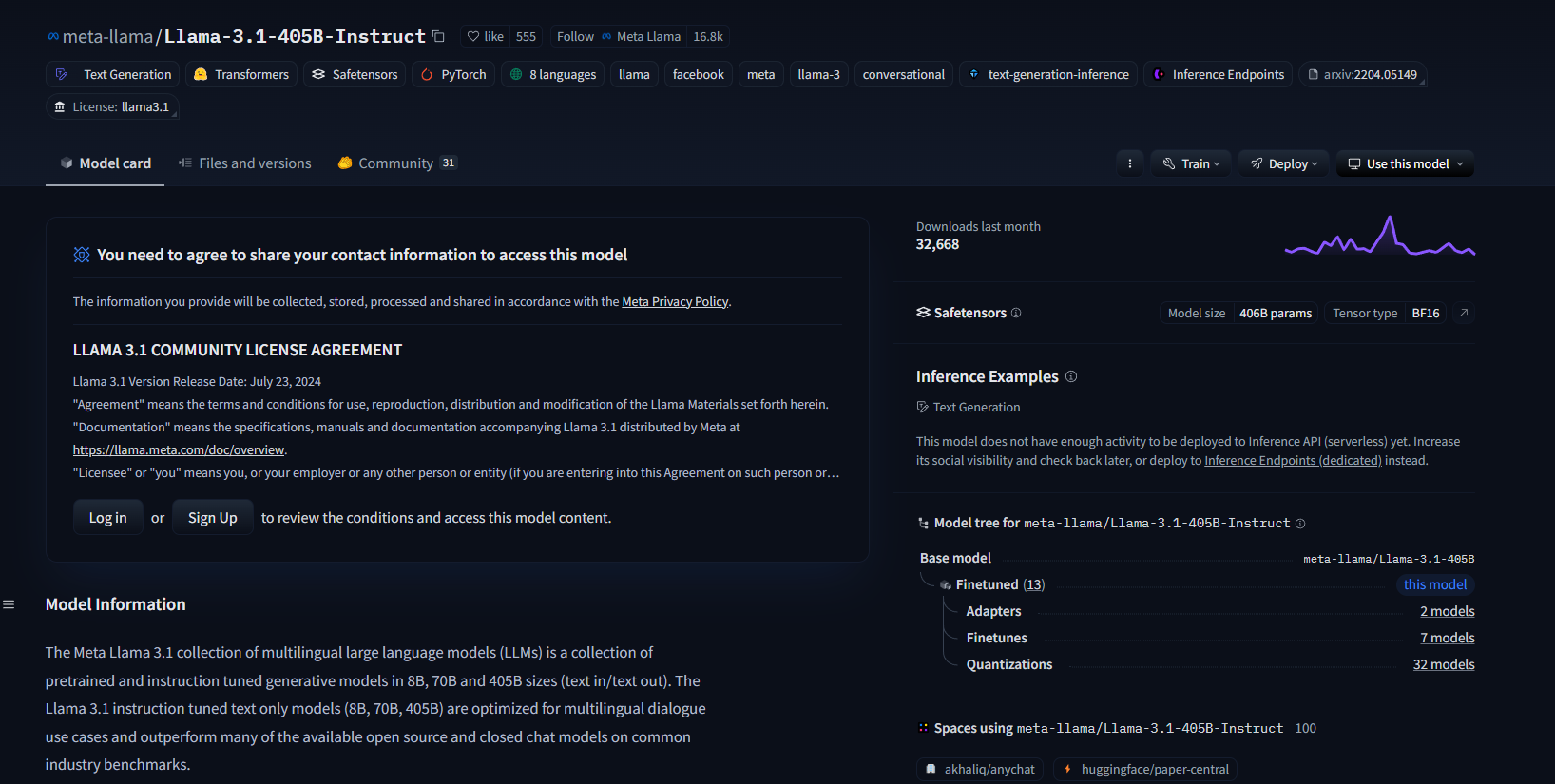Open the arxiv:2204.05149 tag
This screenshot has width=1555, height=784.
click(1362, 74)
